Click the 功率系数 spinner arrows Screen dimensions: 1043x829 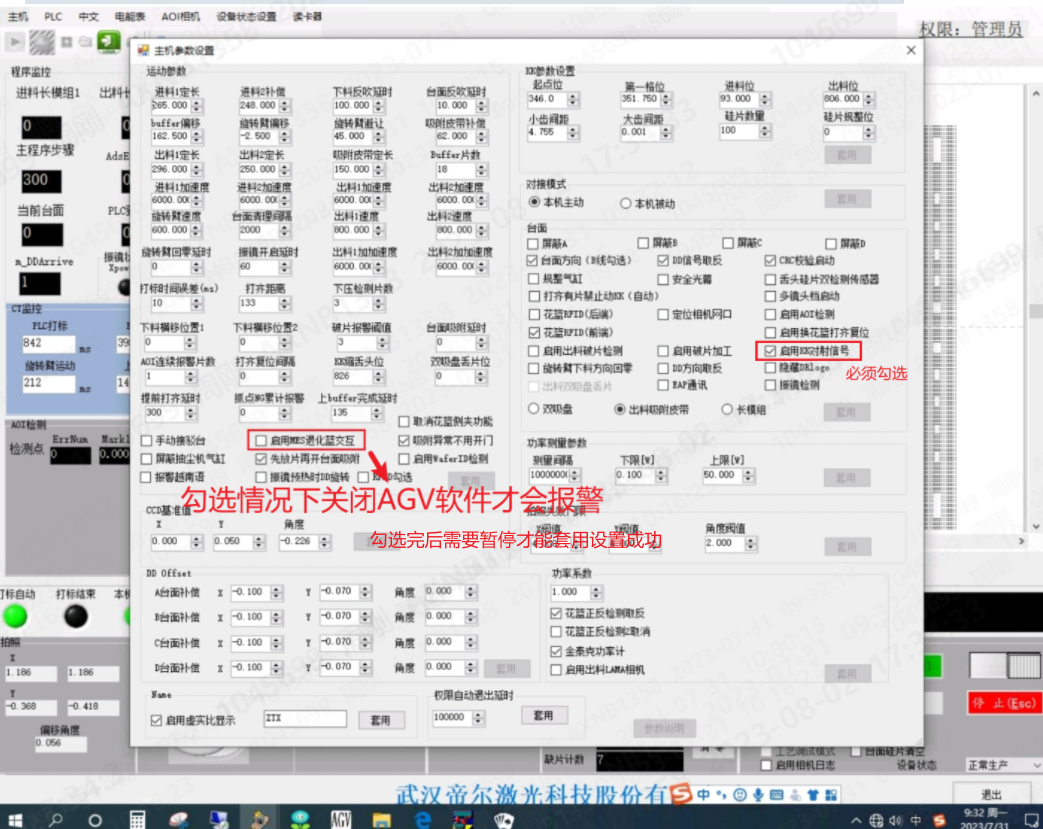(596, 592)
